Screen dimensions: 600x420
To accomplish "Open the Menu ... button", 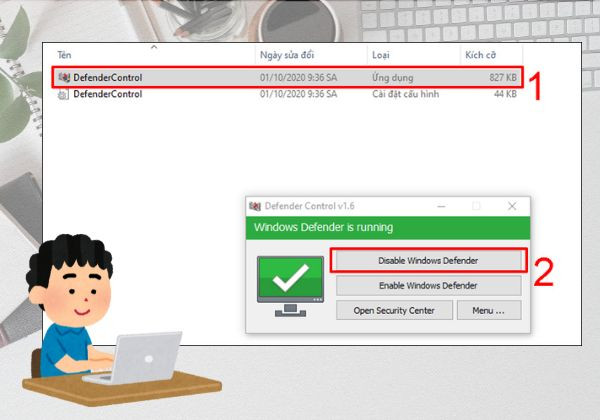I will point(489,310).
